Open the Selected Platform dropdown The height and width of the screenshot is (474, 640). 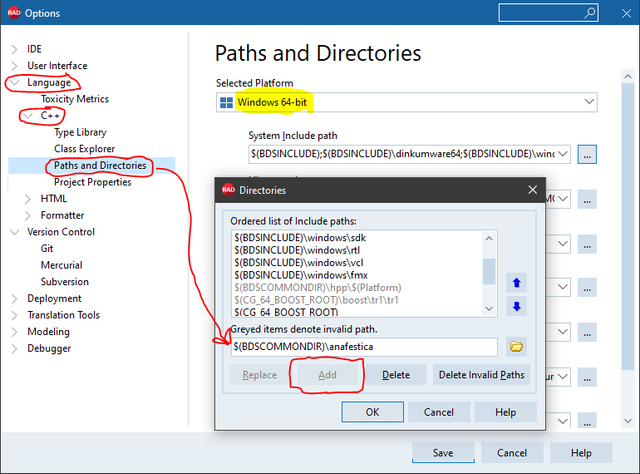589,102
